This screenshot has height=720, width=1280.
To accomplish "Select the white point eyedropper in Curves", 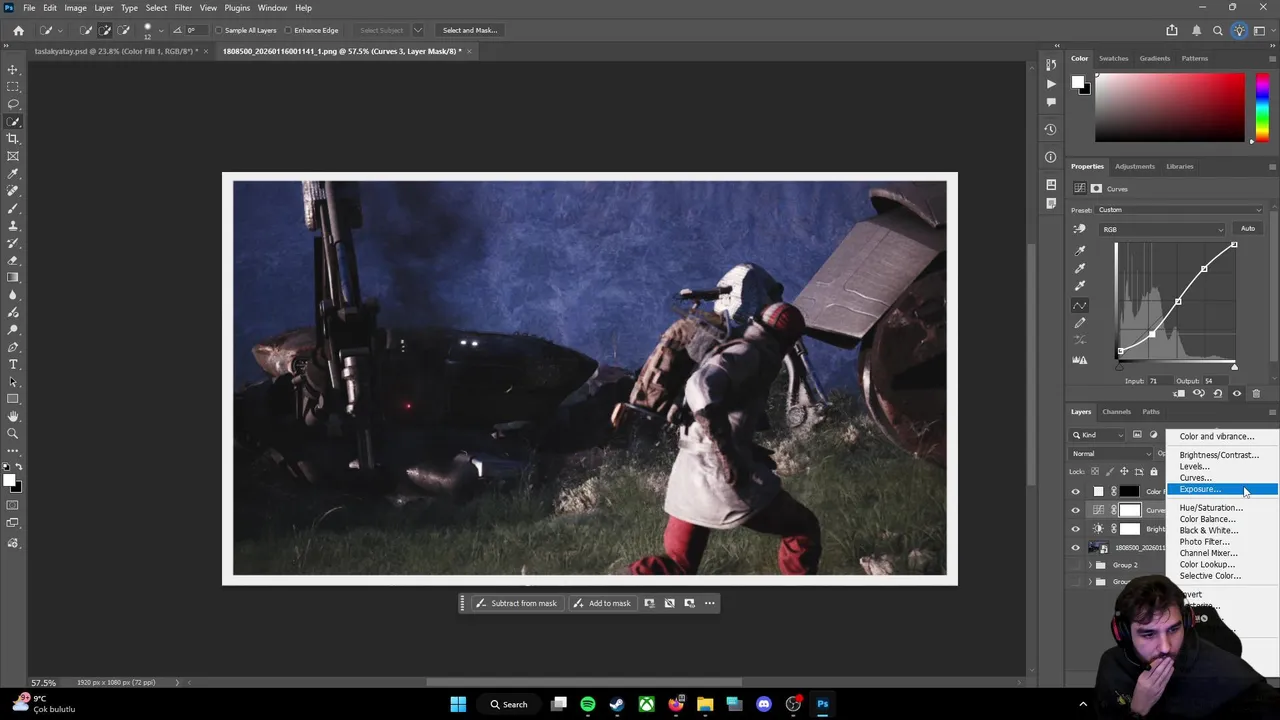I will pos(1079,286).
